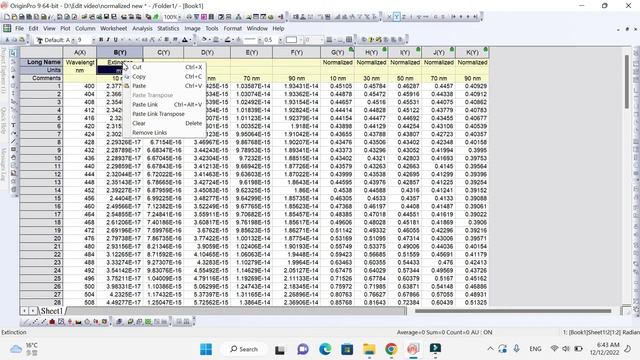Open the Plot menu

pyautogui.click(x=65, y=29)
